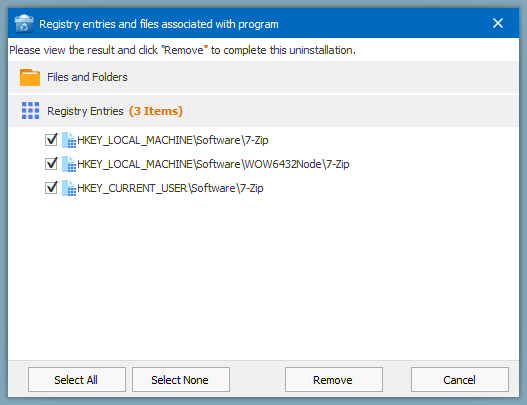This screenshot has width=527, height=405.
Task: Uncheck HKEY_LOCAL_MACHINE\Software\7-Zip checkbox
Action: tap(51, 140)
